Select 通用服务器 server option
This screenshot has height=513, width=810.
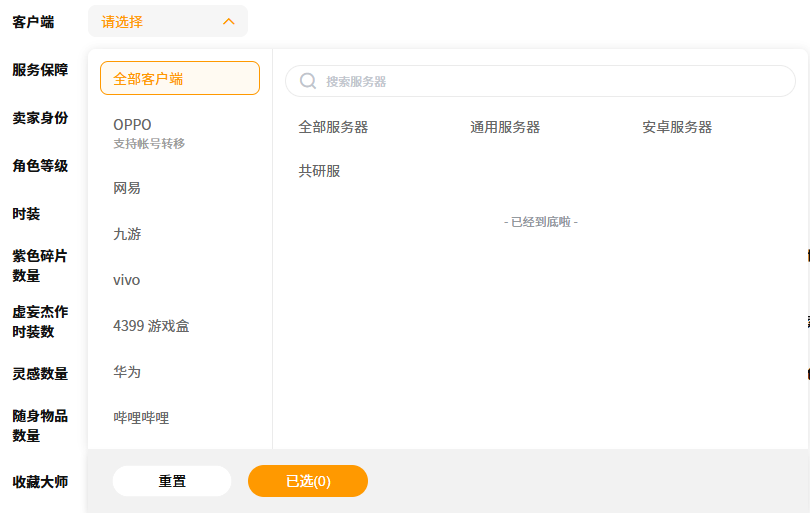tap(505, 127)
